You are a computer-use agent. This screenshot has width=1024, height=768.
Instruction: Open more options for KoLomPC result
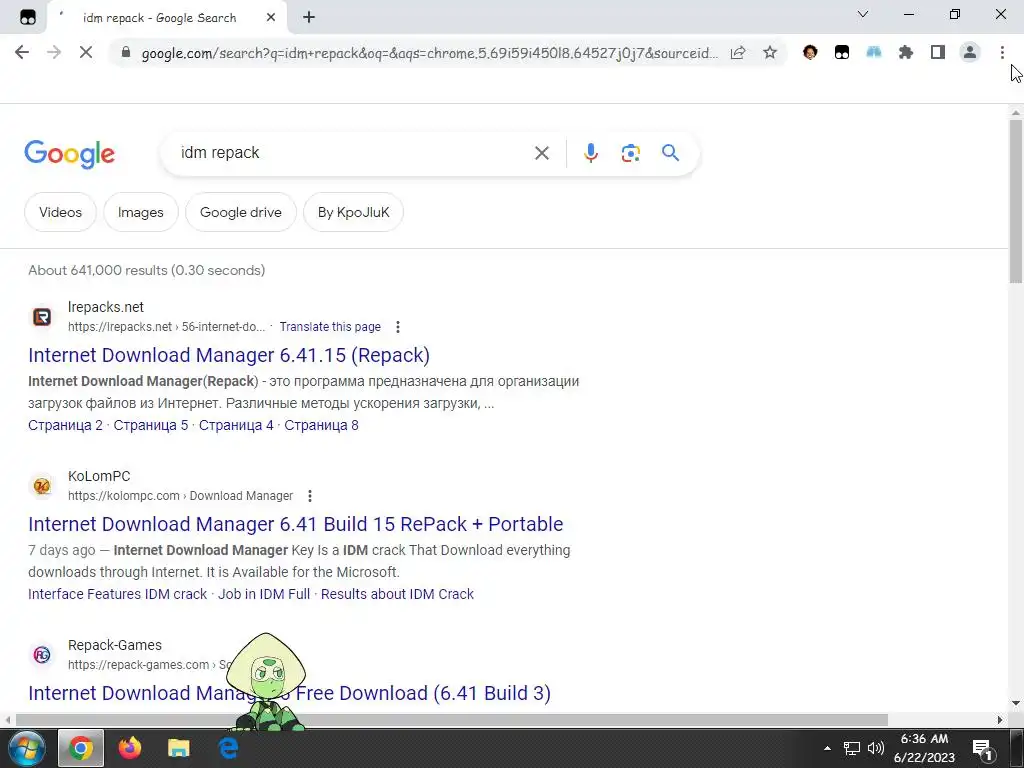tap(310, 496)
